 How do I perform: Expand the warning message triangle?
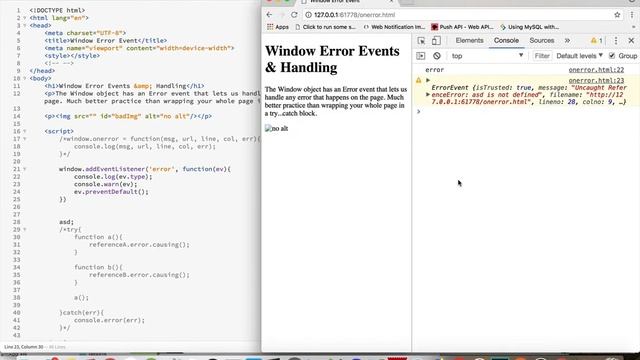pos(428,80)
